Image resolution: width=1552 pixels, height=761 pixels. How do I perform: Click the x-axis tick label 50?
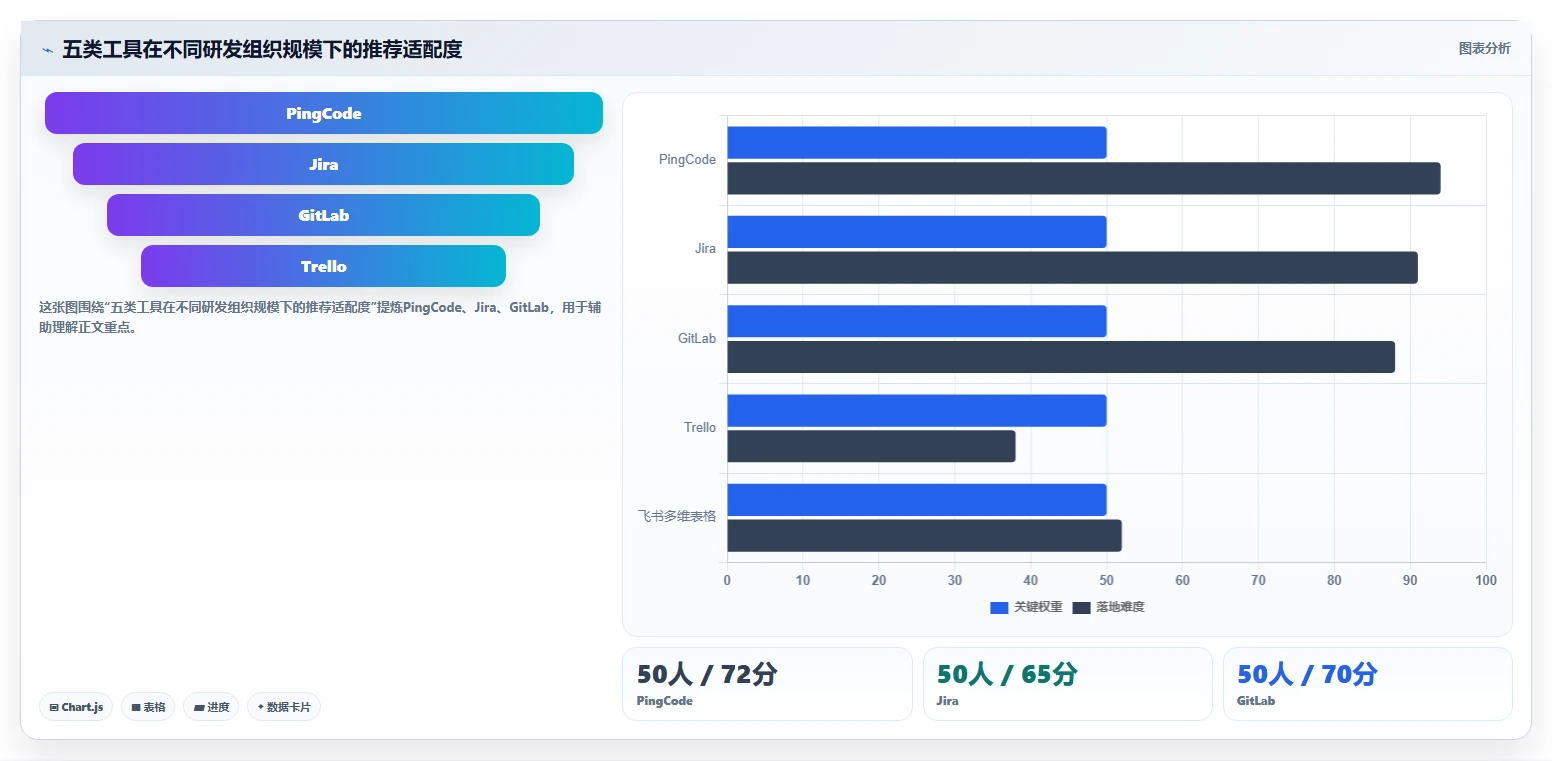coord(1106,580)
